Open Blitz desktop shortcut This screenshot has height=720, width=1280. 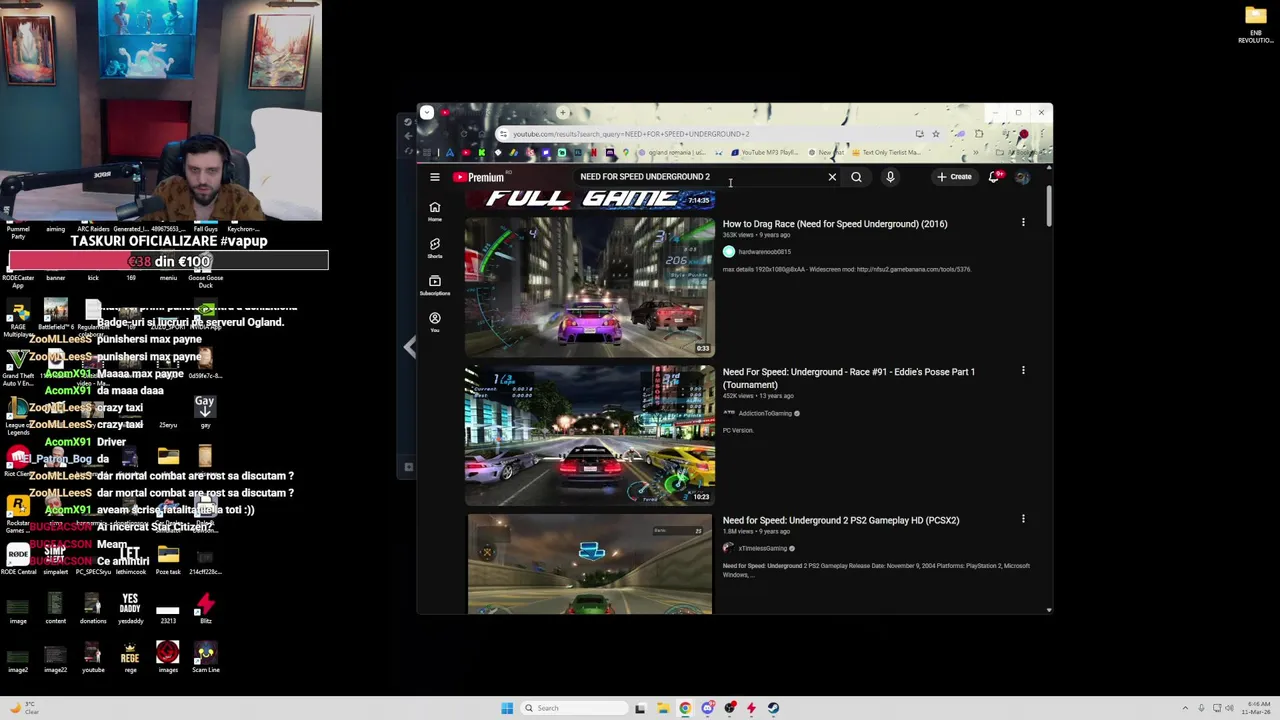pos(205,608)
